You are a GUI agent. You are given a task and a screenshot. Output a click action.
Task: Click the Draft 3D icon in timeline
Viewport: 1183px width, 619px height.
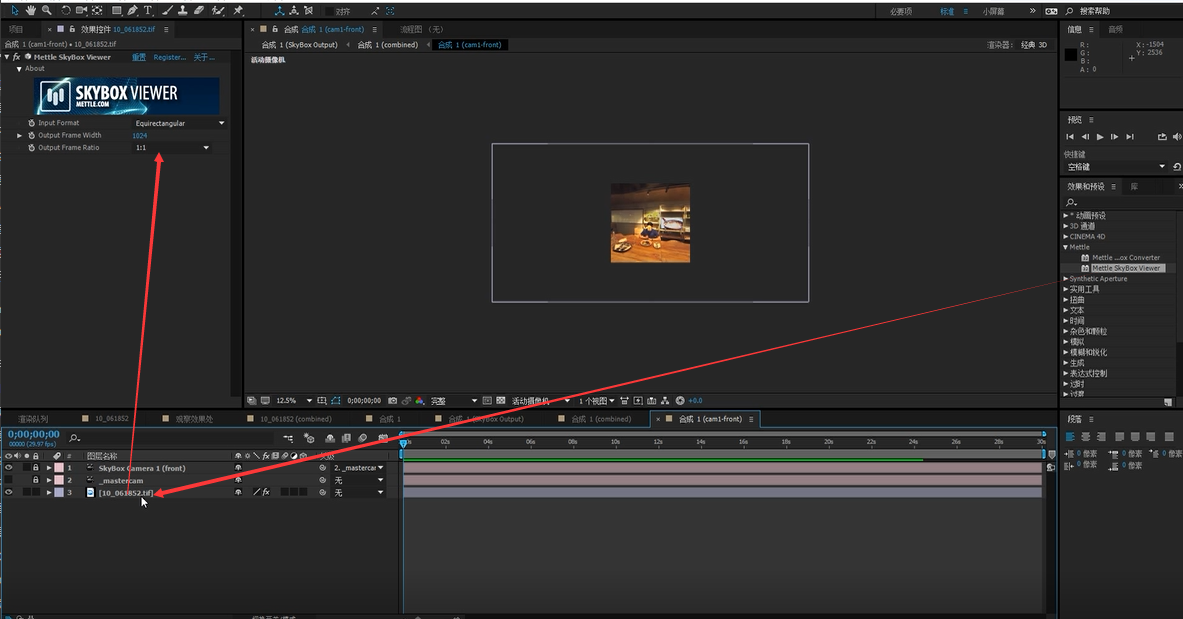point(309,438)
